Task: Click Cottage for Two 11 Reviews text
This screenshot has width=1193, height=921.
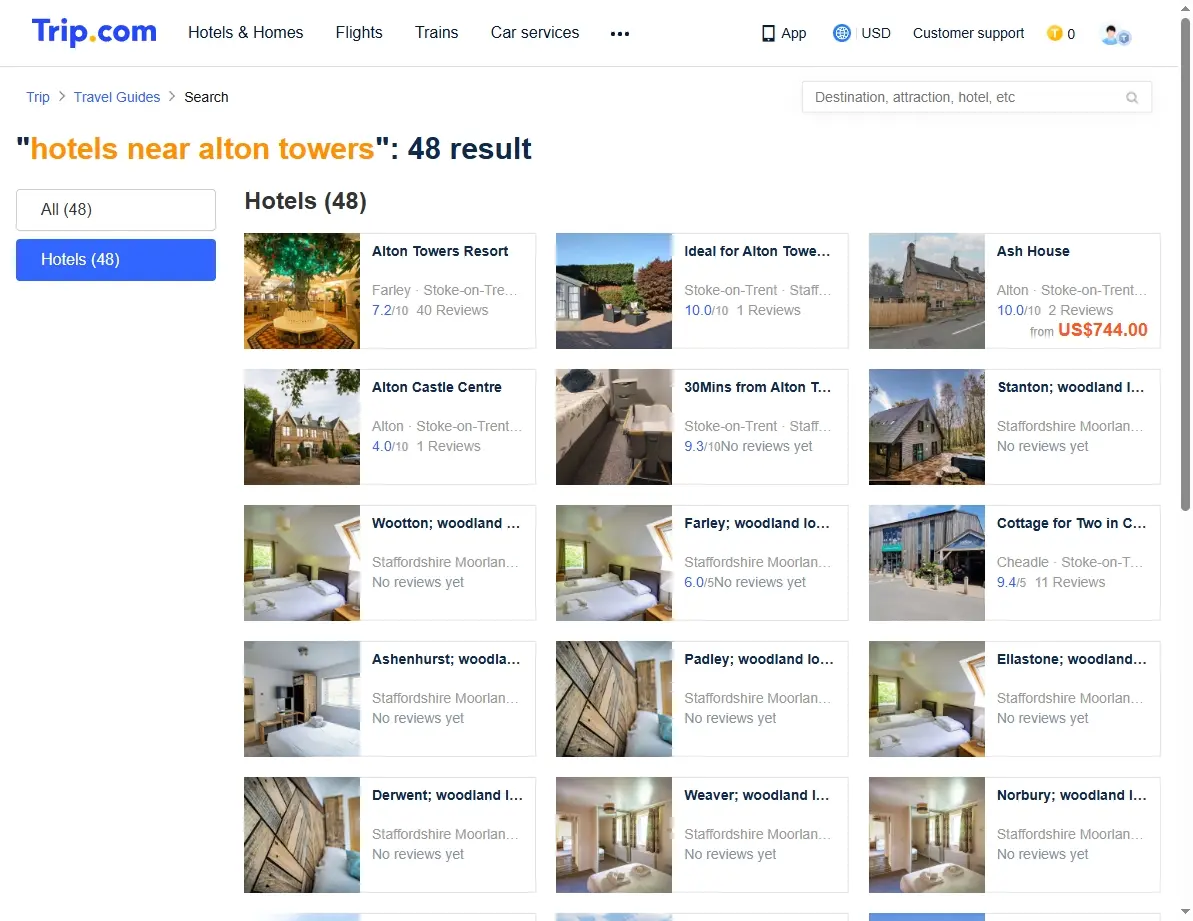Action: [1070, 583]
